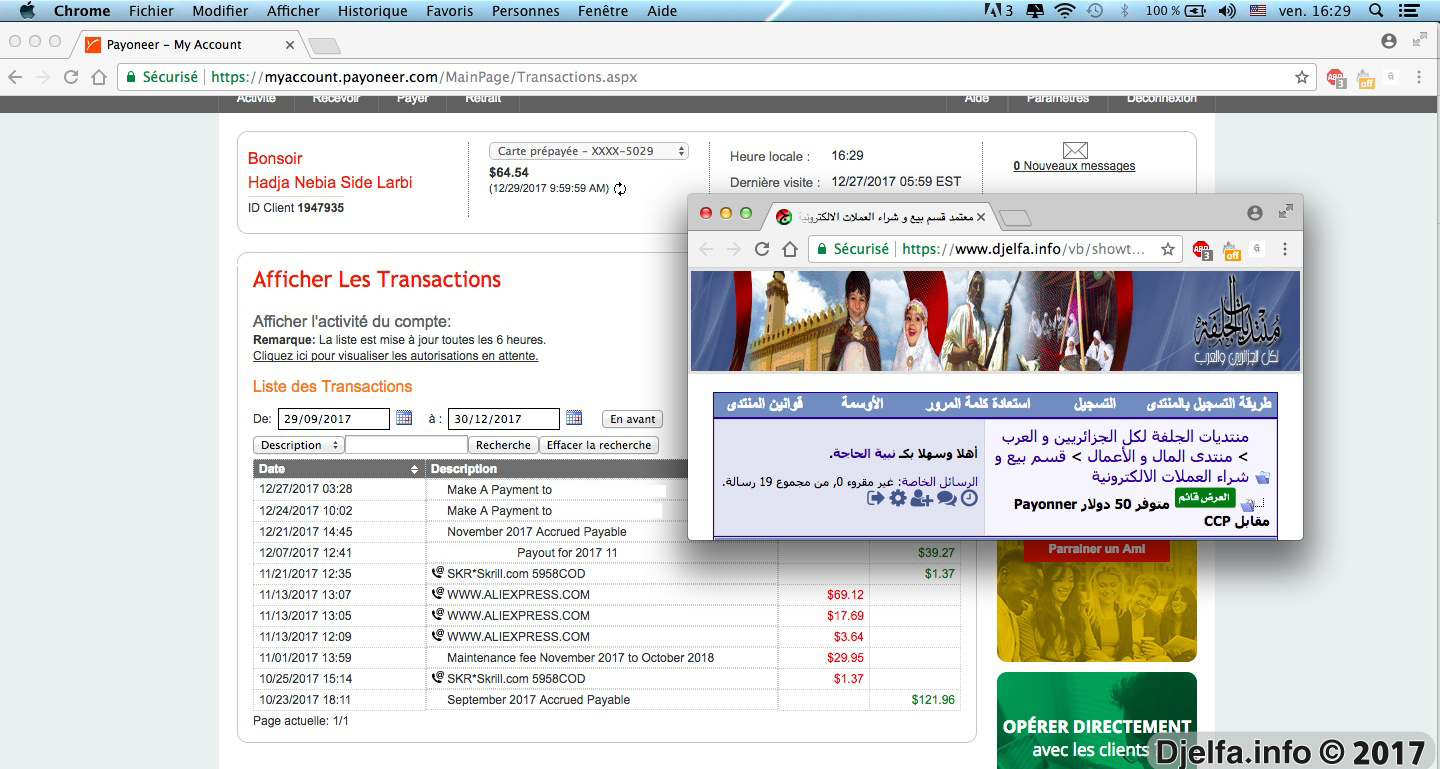Viewport: 1440px width, 769px height.
Task: Open the الأوسمة link in the forum navigation
Action: (862, 404)
